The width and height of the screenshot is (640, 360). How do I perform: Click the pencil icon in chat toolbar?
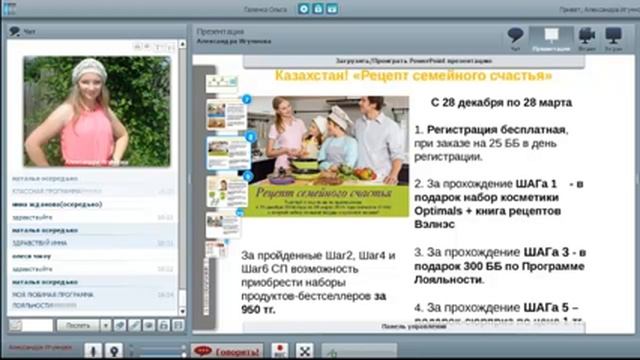pos(134,325)
